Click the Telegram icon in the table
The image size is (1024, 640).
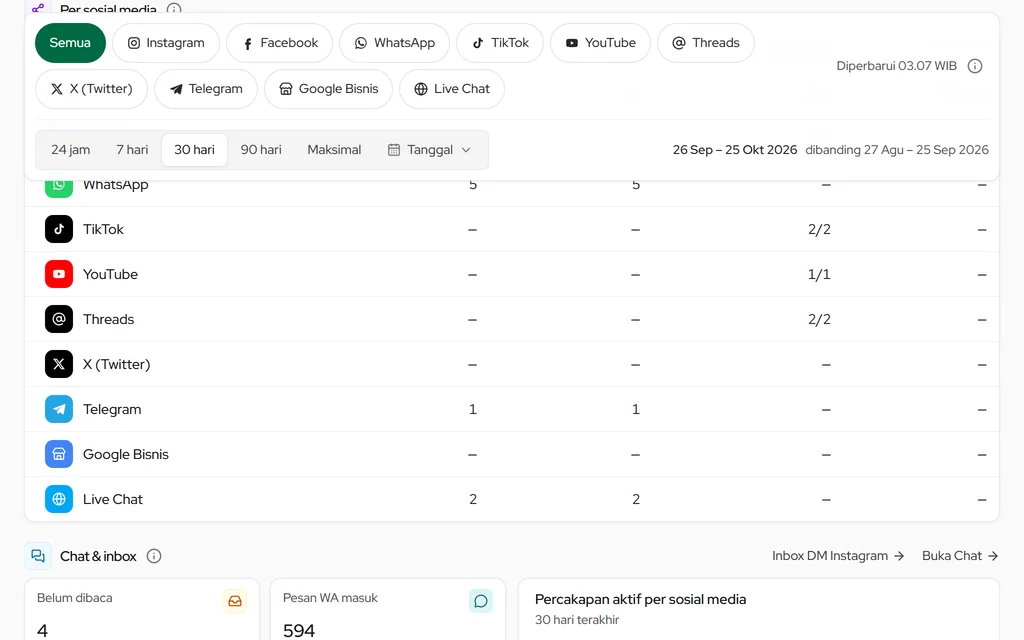59,409
